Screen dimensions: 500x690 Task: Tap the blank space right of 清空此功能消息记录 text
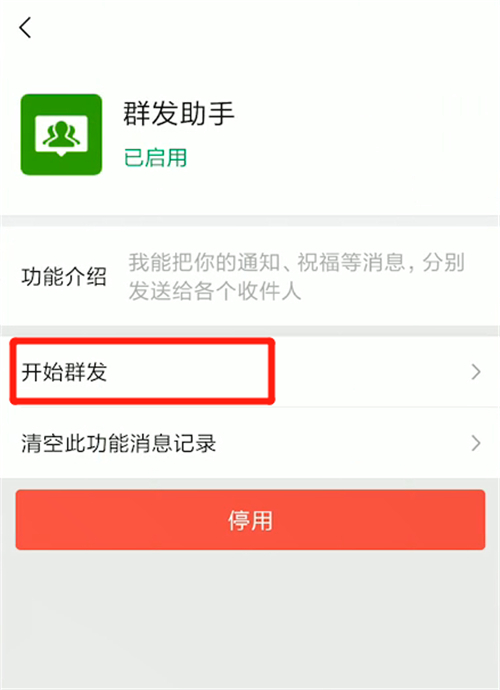pos(343,443)
